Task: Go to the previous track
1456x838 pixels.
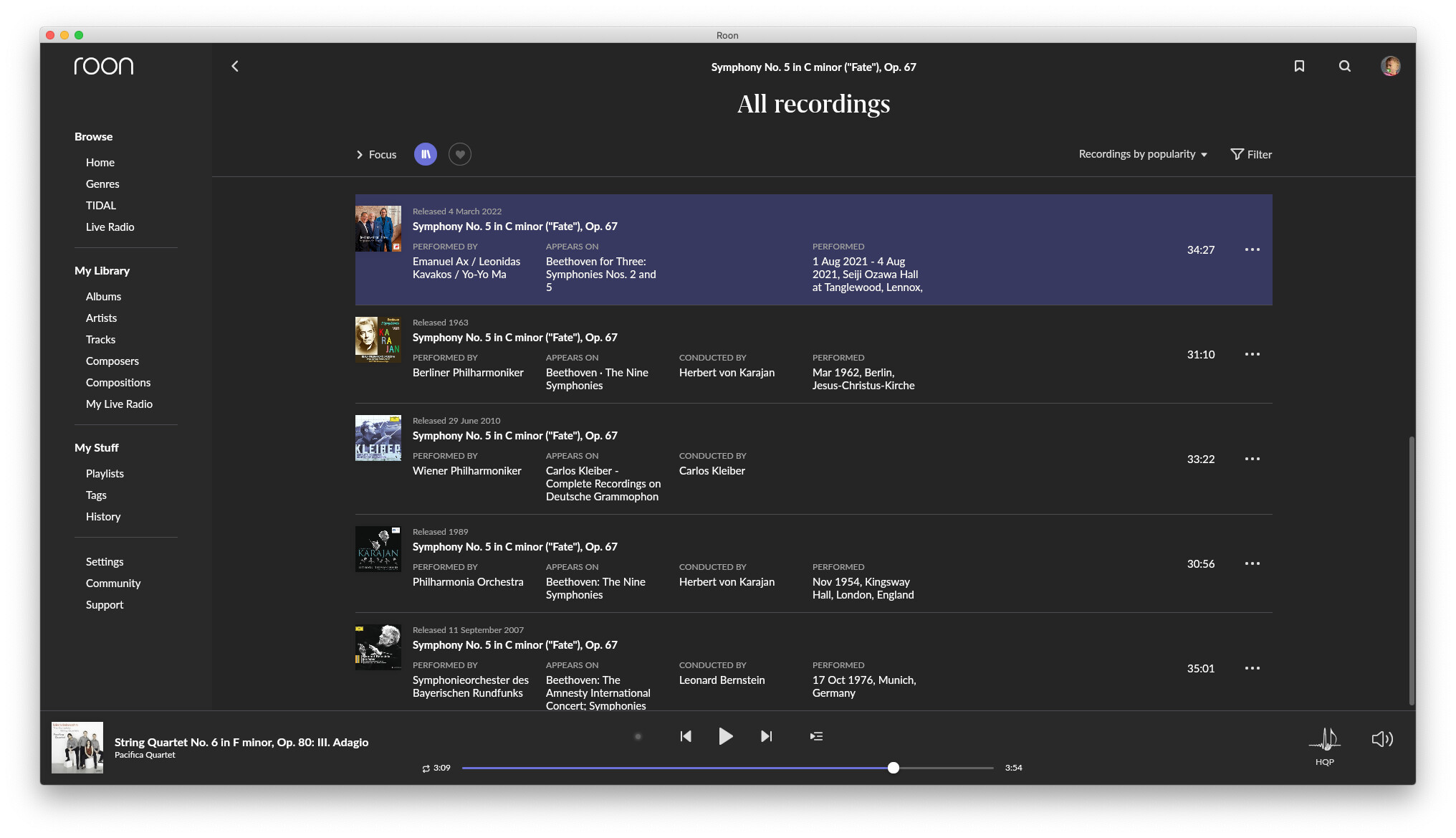Action: click(x=686, y=736)
